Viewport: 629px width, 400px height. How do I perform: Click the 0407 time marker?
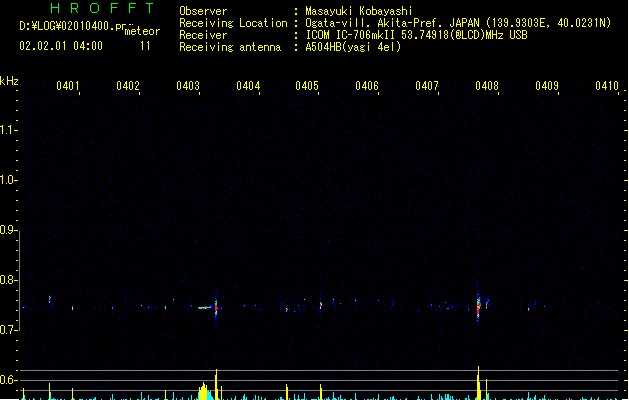(x=427, y=86)
